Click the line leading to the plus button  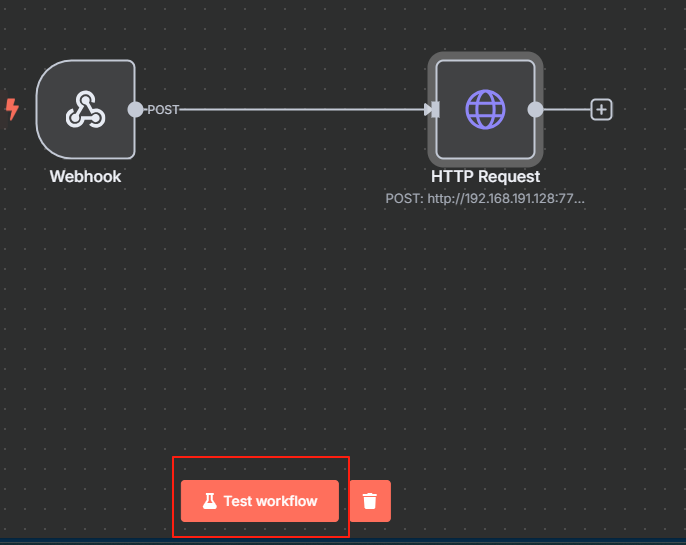[x=567, y=110]
